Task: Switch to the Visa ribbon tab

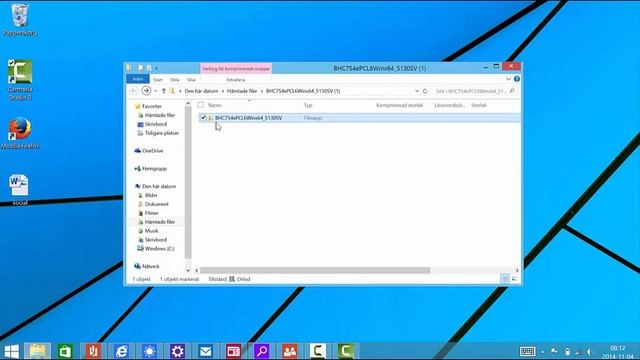Action: [x=191, y=80]
